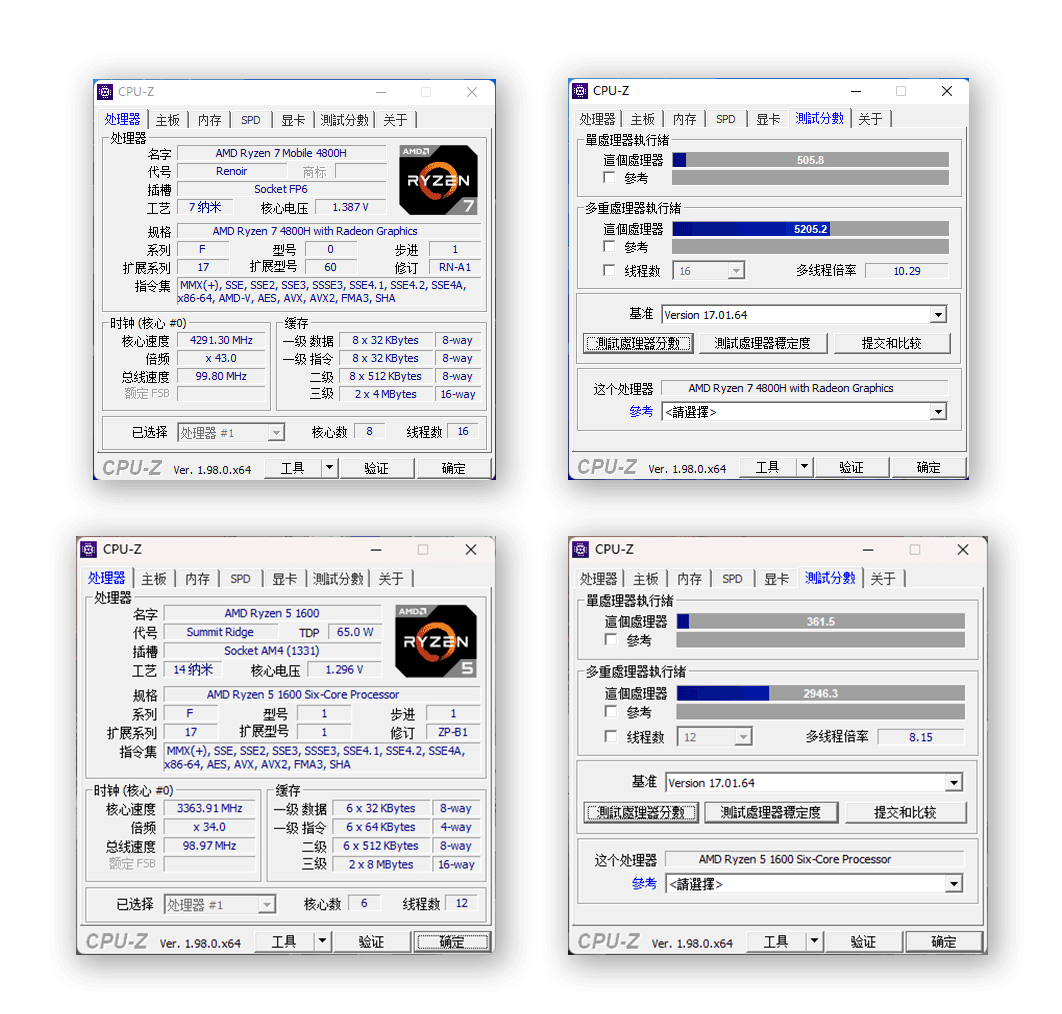Click CPU-Z app icon in Ryzen 7 4800H processor window
1062x1014 pixels.
click(x=105, y=91)
